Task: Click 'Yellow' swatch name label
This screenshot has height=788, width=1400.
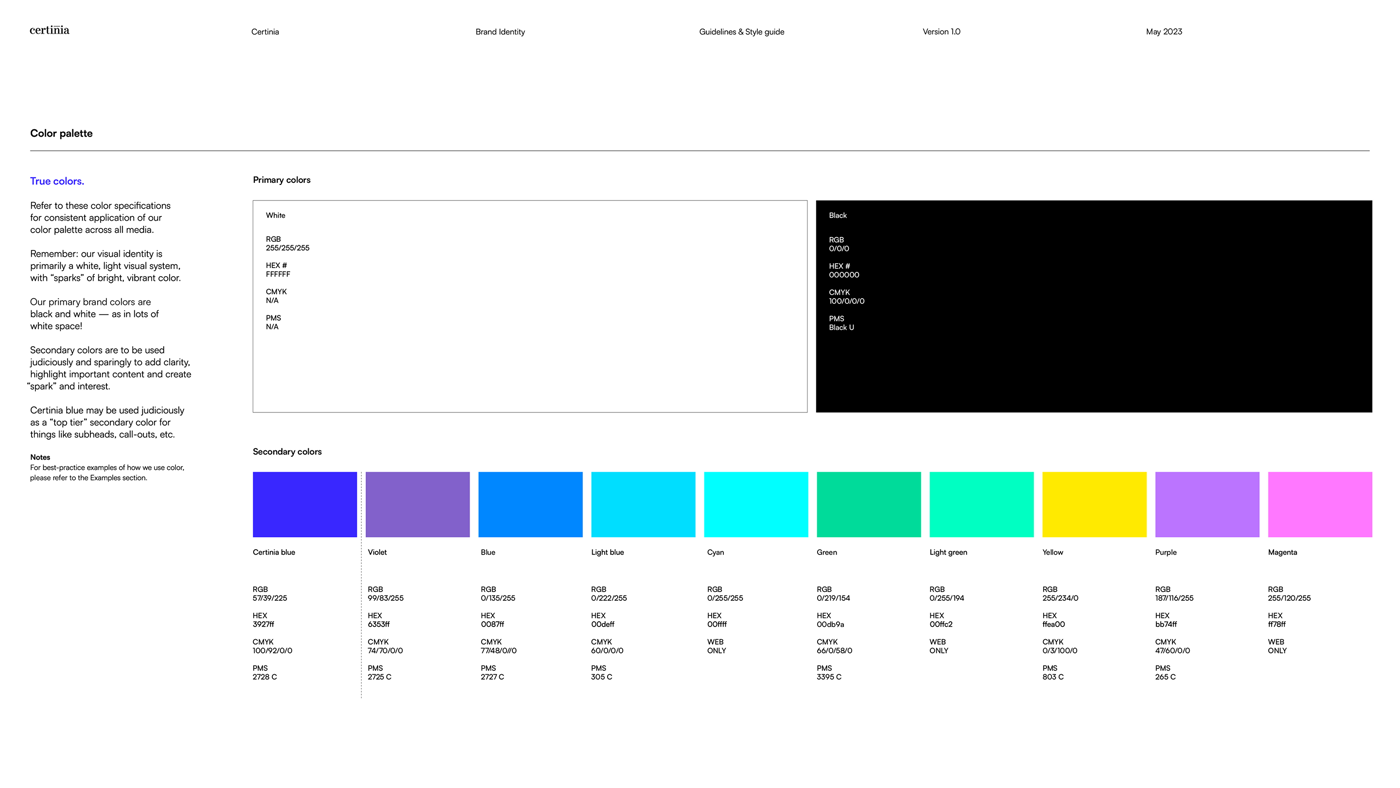Action: point(1052,552)
